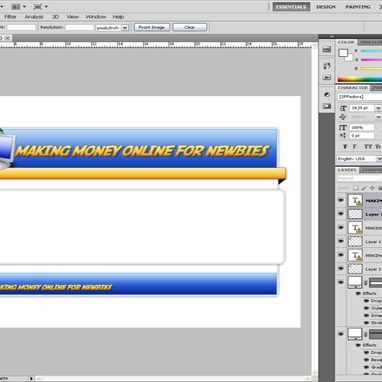Open the Masks panel icon in collapsed dock
382x382 pixels.
(x=327, y=106)
